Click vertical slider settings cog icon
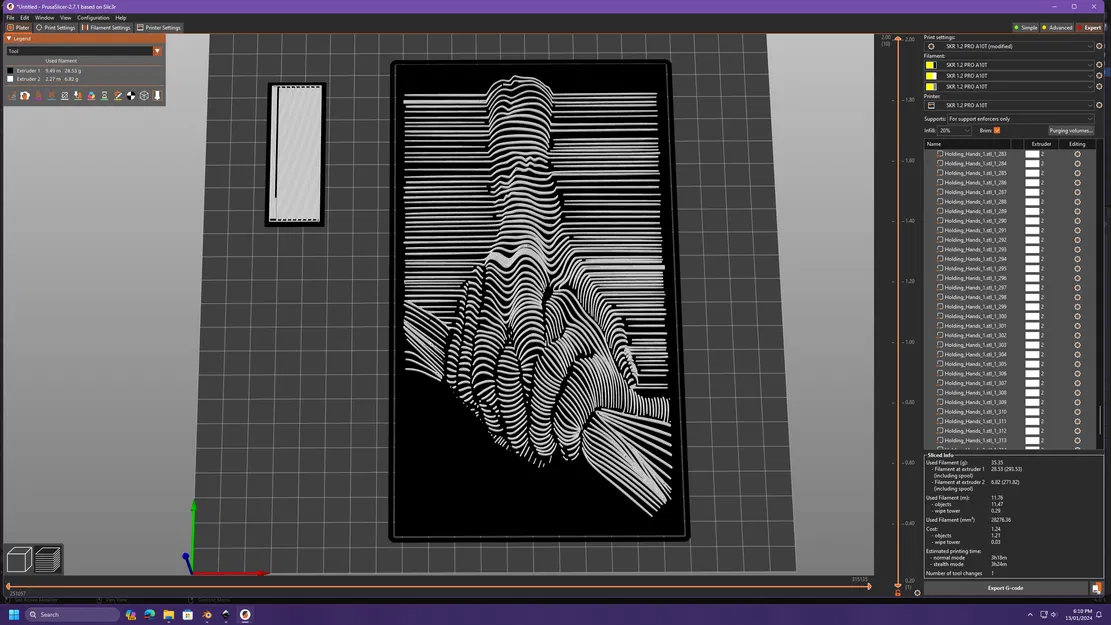Viewport: 1111px width, 625px height. click(x=917, y=593)
